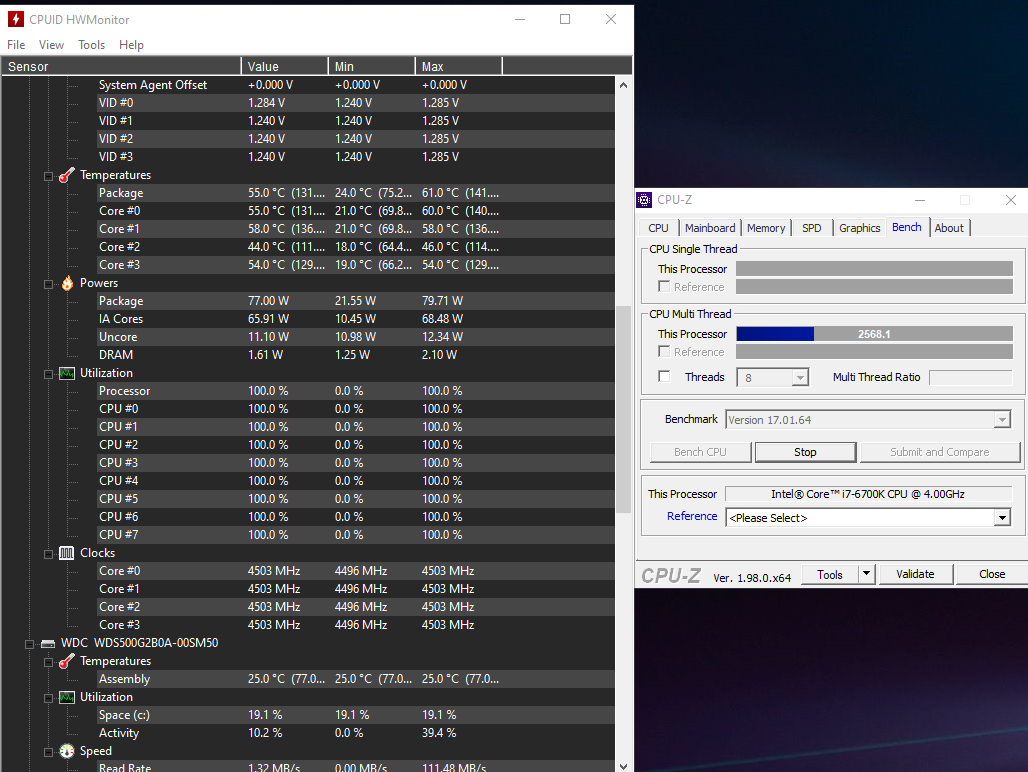Switch to the Mainboard tab
Image resolution: width=1028 pixels, height=772 pixels.
pos(710,228)
